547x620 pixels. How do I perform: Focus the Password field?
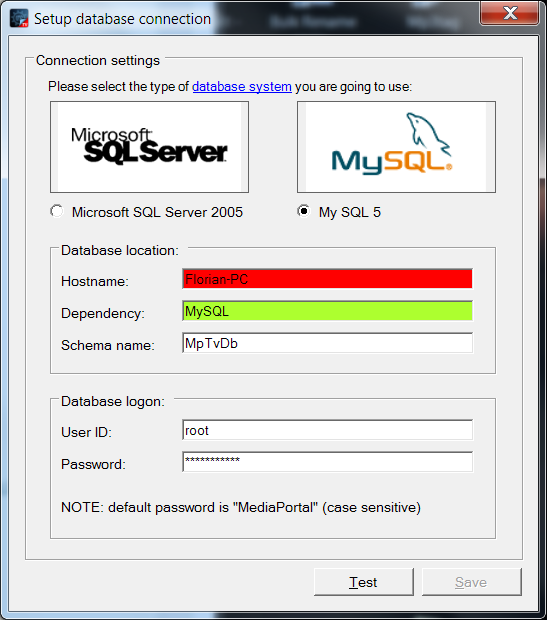pos(327,461)
